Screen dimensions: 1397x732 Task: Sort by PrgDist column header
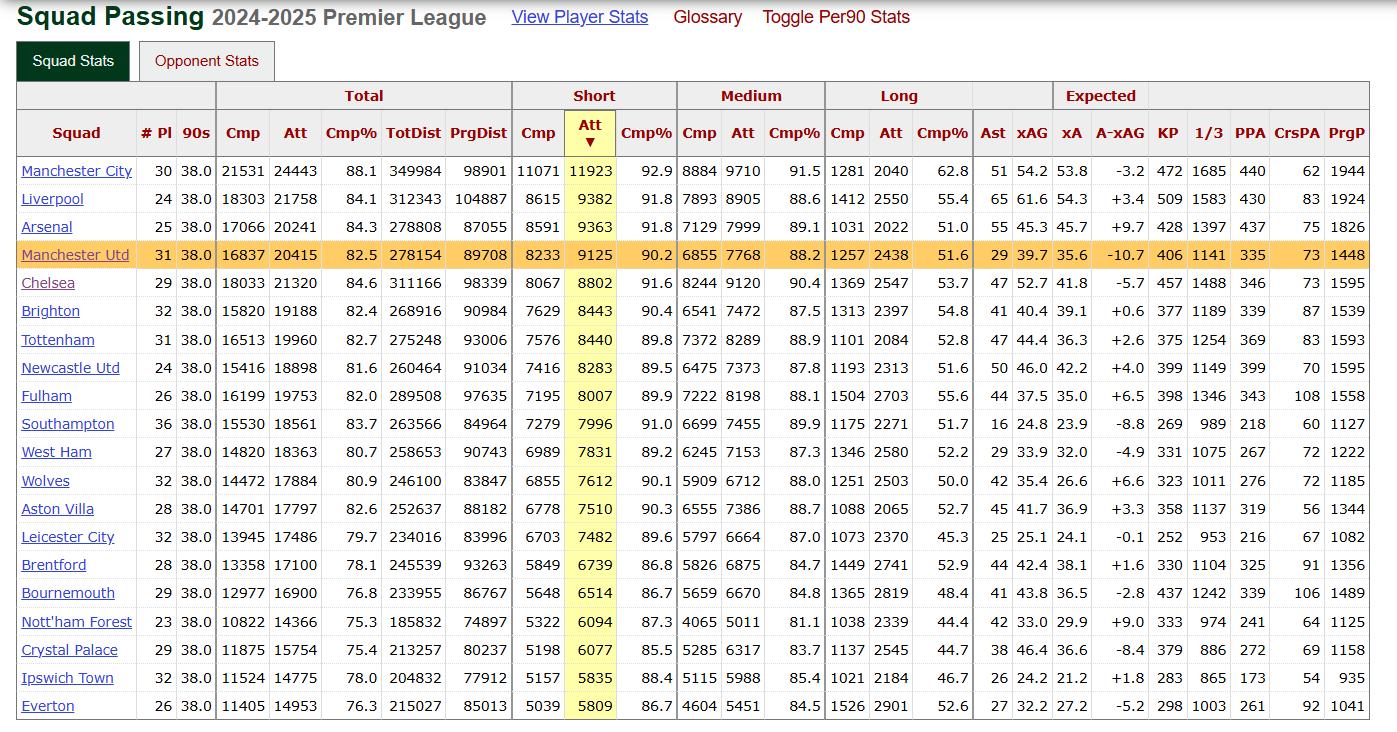point(478,133)
